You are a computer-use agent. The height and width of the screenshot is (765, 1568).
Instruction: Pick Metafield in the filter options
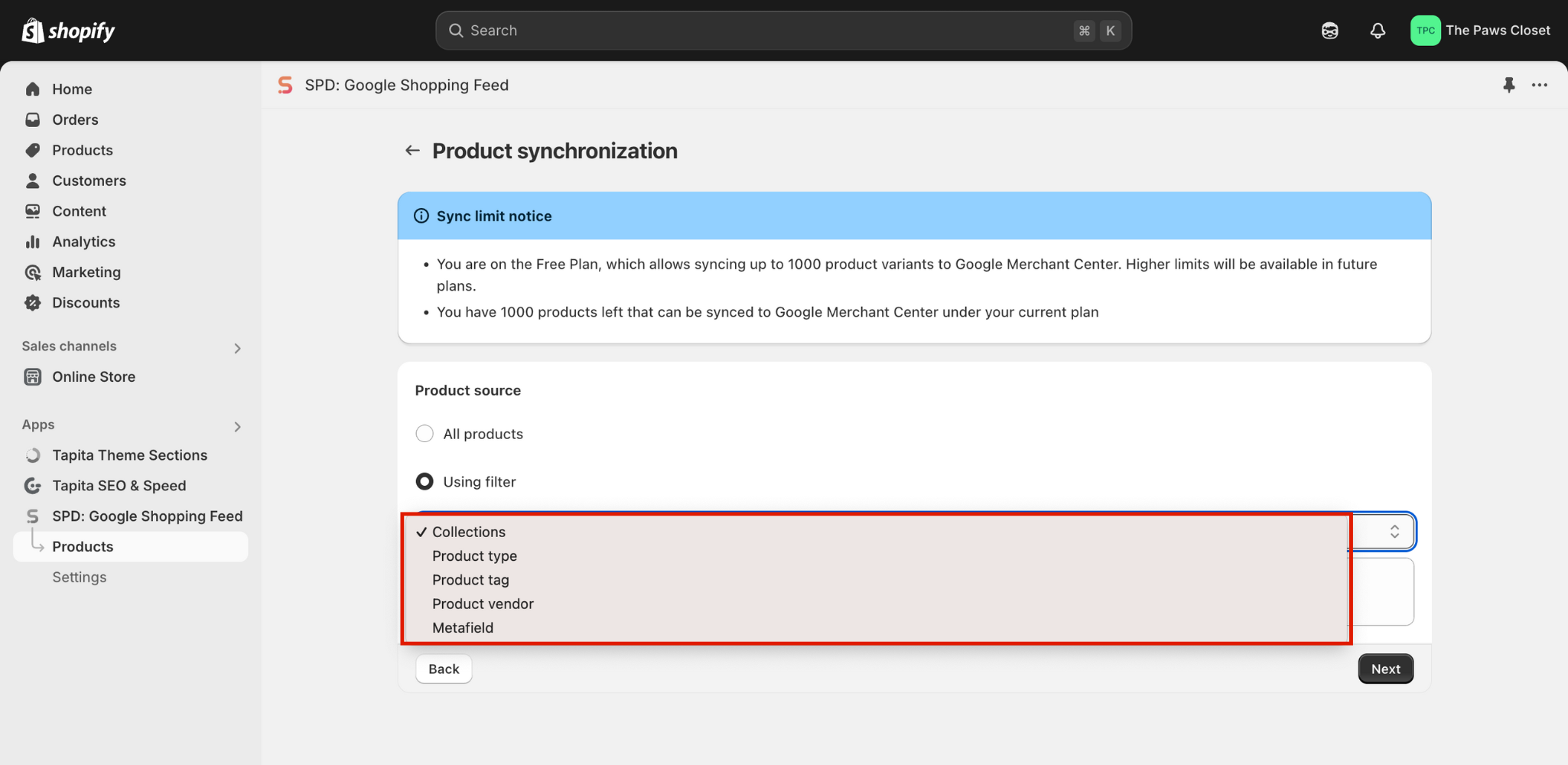tap(463, 628)
